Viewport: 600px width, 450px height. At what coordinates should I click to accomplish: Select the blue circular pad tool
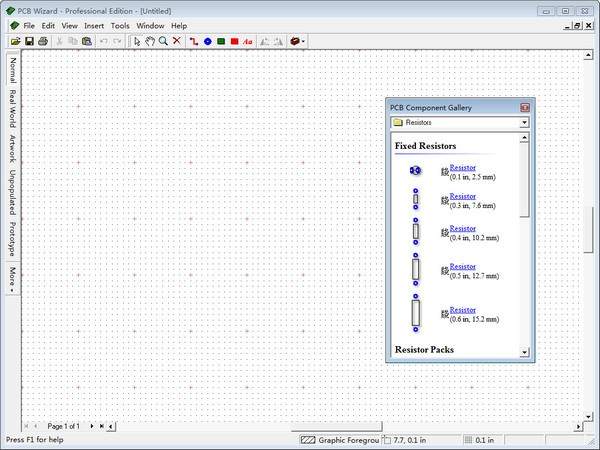(x=208, y=41)
